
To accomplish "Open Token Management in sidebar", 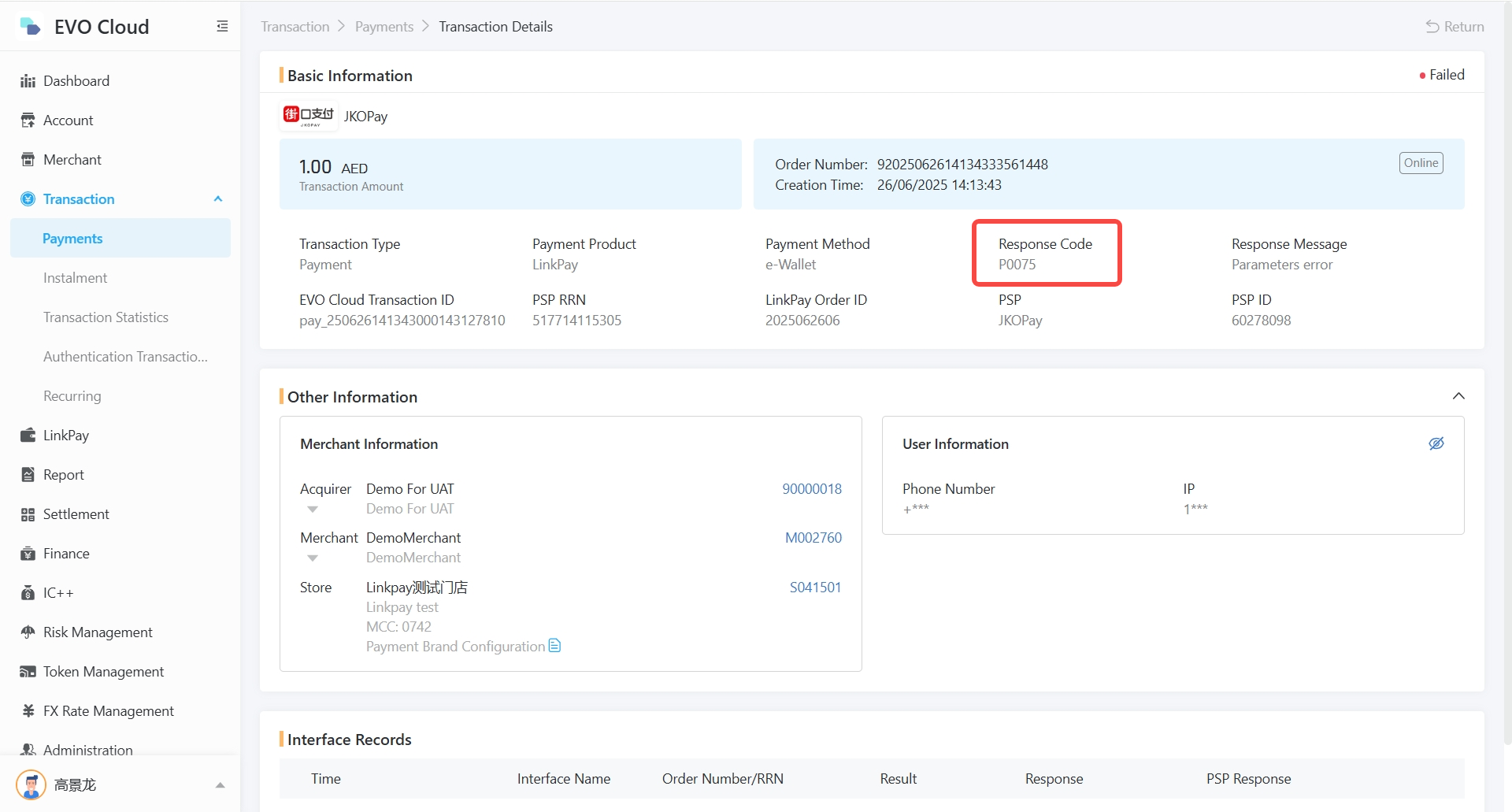I will [103, 672].
